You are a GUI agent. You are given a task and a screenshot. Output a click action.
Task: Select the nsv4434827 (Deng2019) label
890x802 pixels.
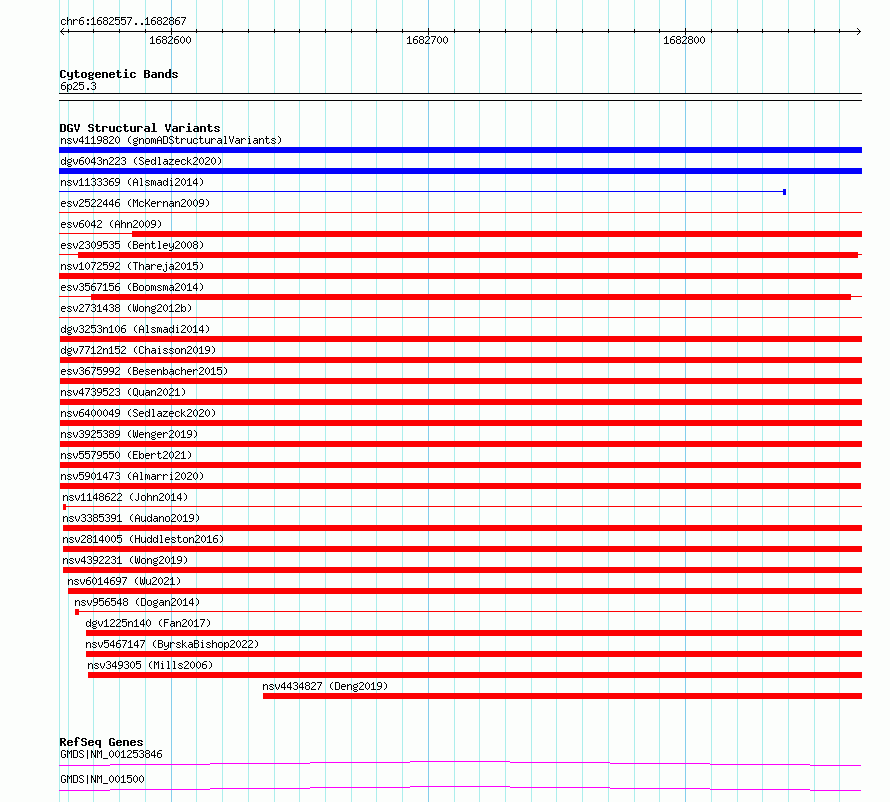[x=325, y=686]
